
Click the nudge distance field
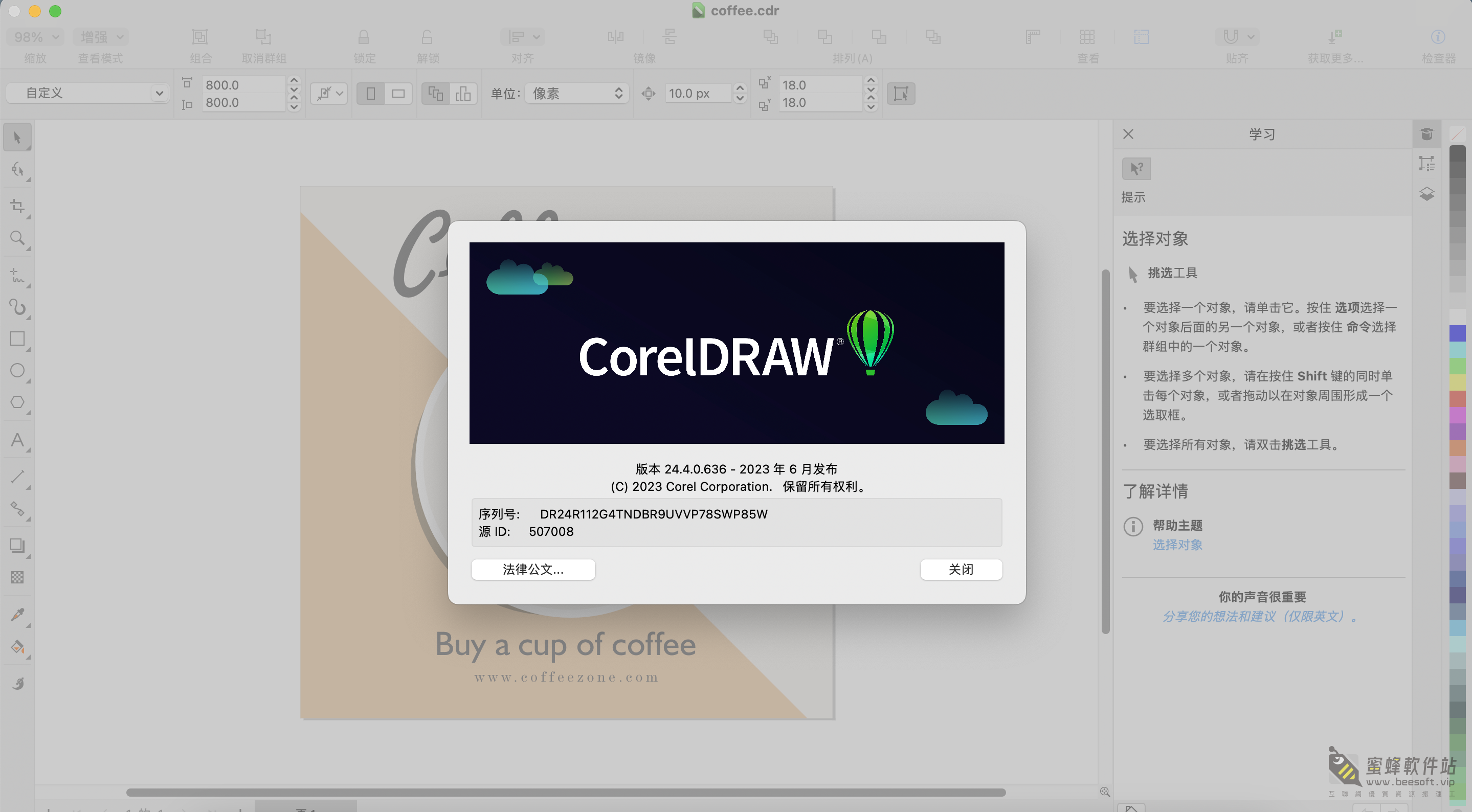(698, 93)
